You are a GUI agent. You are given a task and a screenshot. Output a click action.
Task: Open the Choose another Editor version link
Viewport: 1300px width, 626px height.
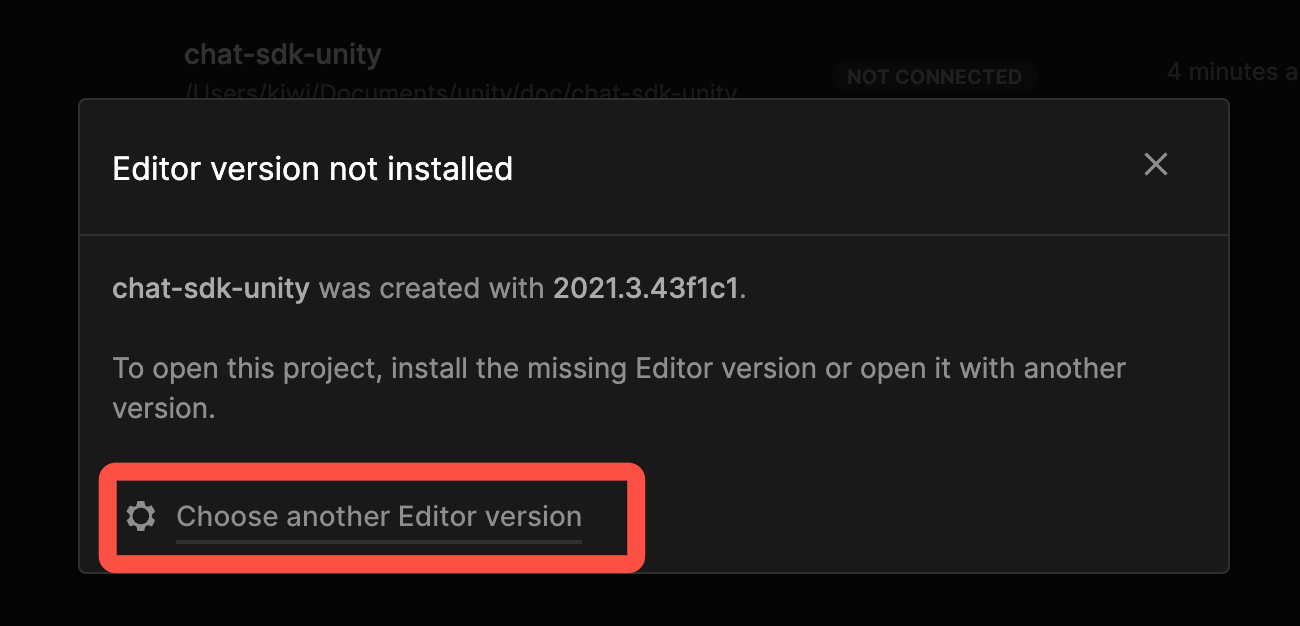(x=378, y=516)
